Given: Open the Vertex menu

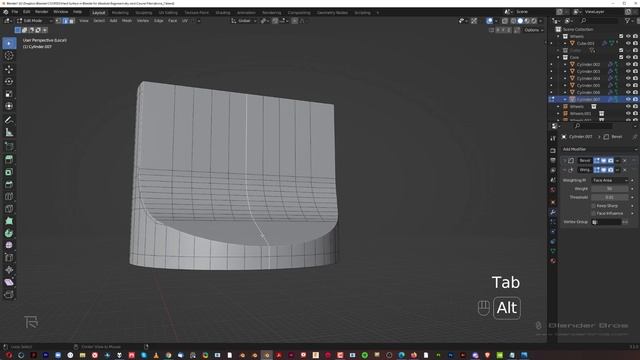Looking at the screenshot, I should tap(143, 20).
